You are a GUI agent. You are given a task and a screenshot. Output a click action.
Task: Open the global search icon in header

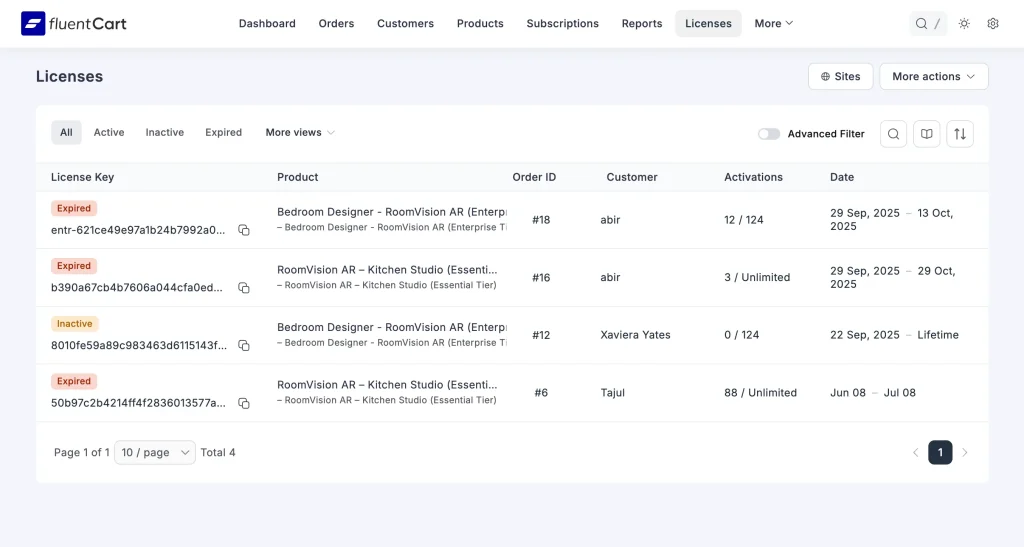pos(921,23)
